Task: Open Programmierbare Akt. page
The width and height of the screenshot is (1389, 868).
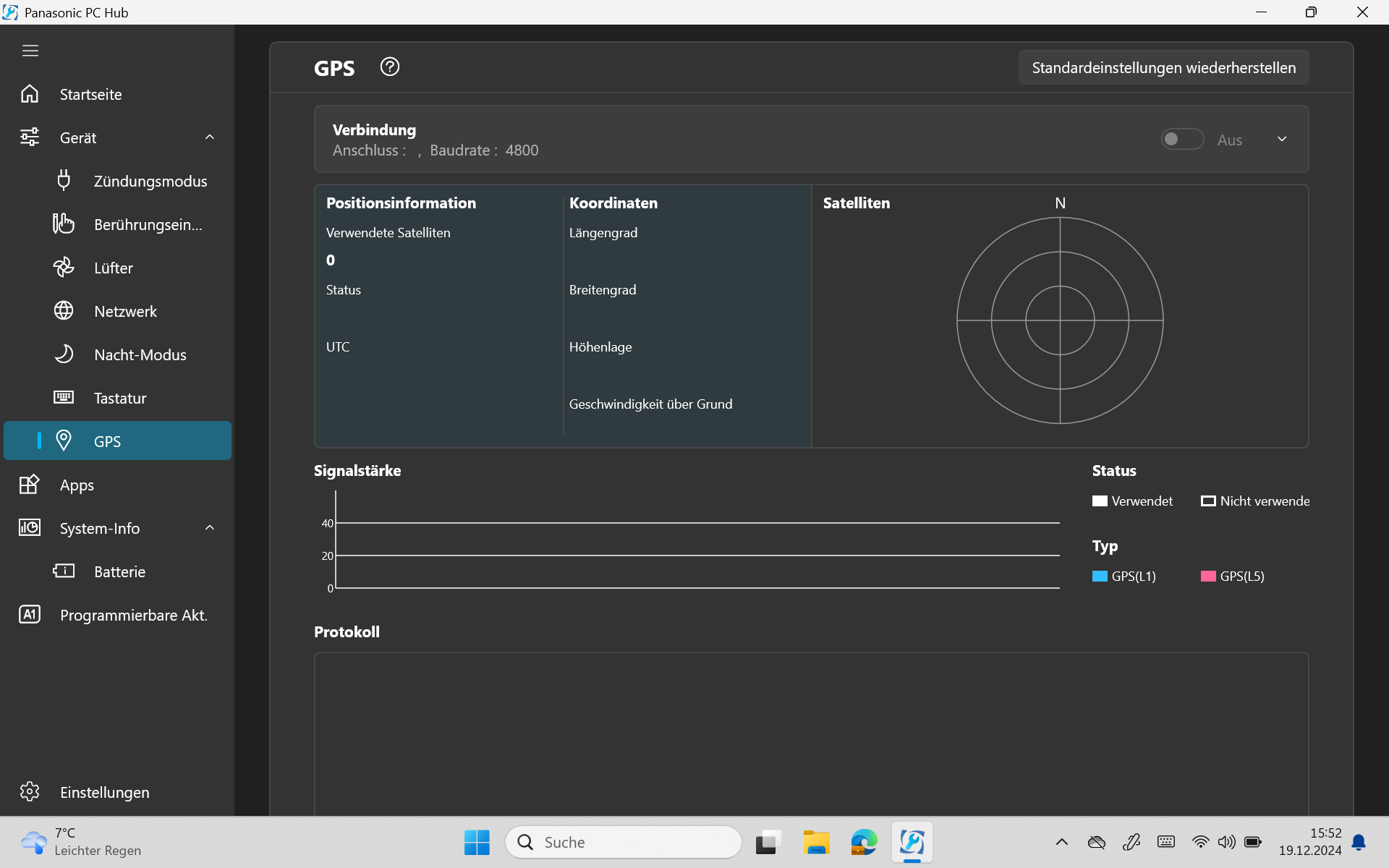Action: (133, 616)
